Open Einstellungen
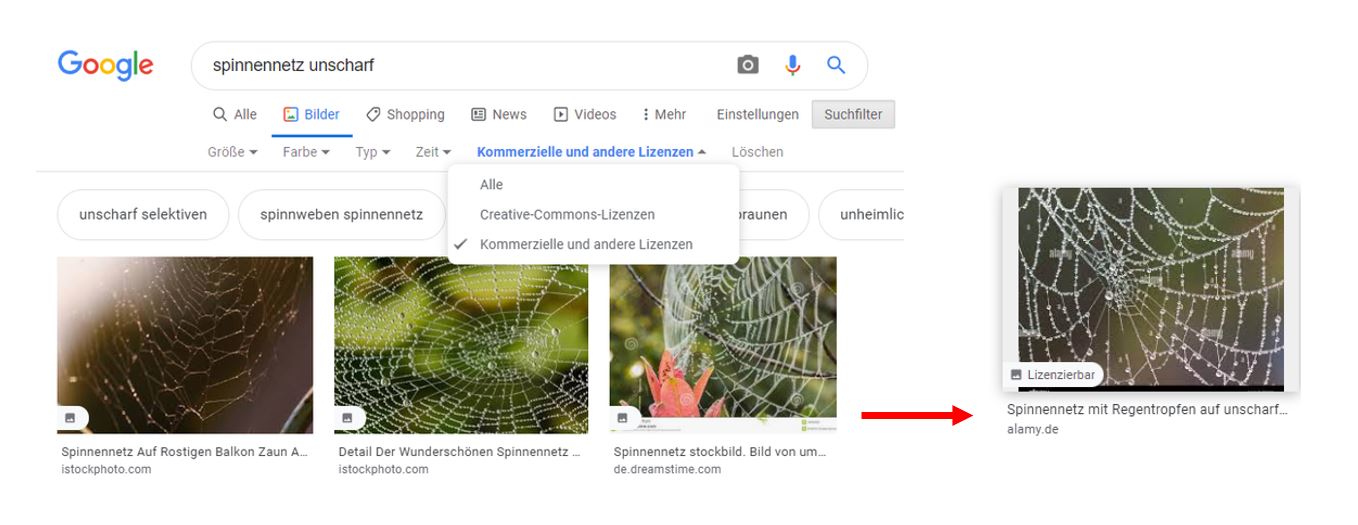 [758, 114]
